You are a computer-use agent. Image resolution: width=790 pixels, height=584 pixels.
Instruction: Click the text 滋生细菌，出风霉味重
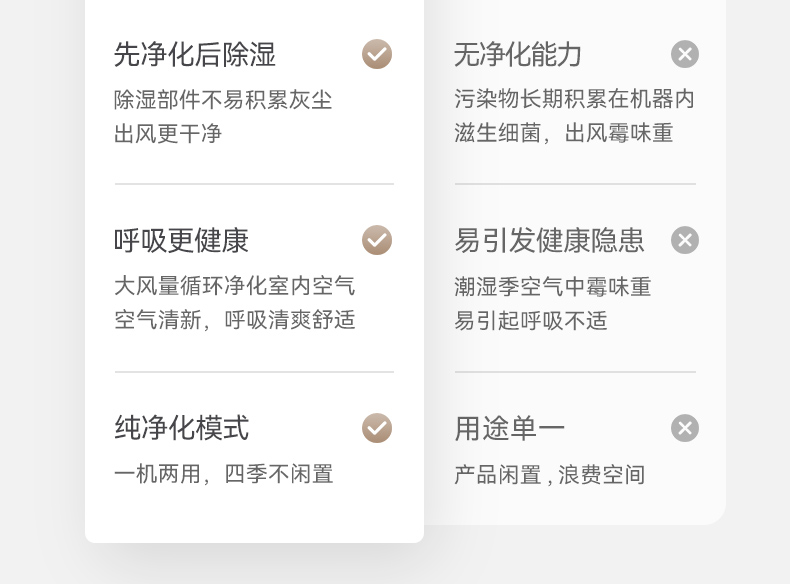point(563,134)
